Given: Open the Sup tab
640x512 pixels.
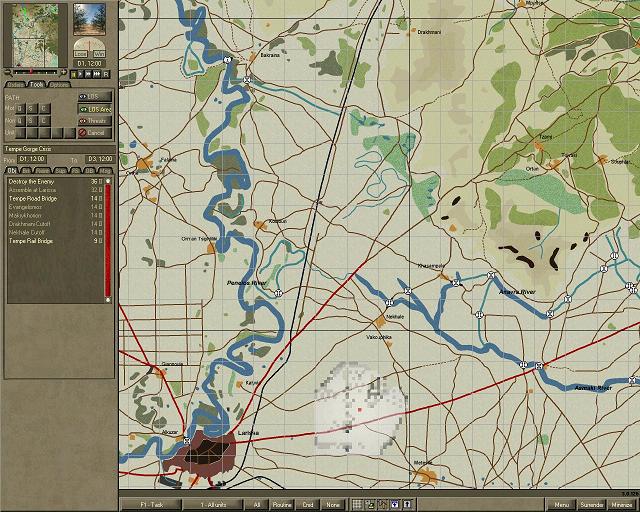Looking at the screenshot, I should [x=60, y=171].
